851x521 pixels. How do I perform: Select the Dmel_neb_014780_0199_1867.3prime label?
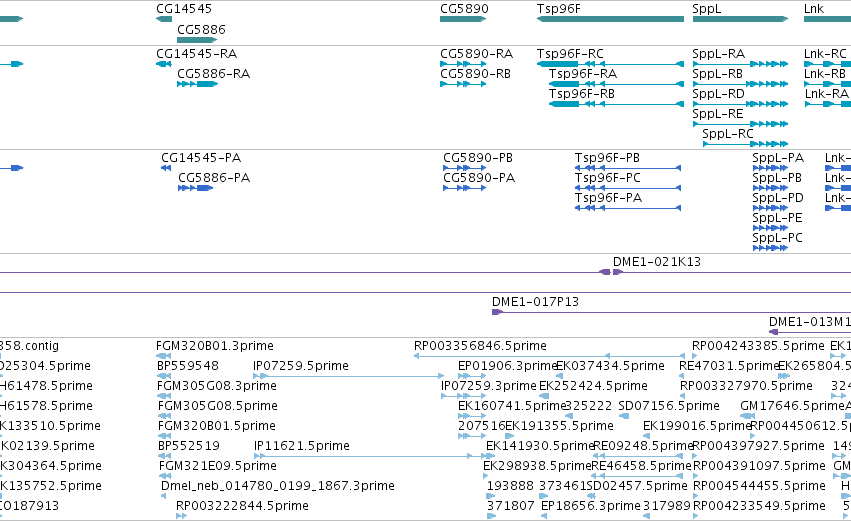click(x=278, y=487)
